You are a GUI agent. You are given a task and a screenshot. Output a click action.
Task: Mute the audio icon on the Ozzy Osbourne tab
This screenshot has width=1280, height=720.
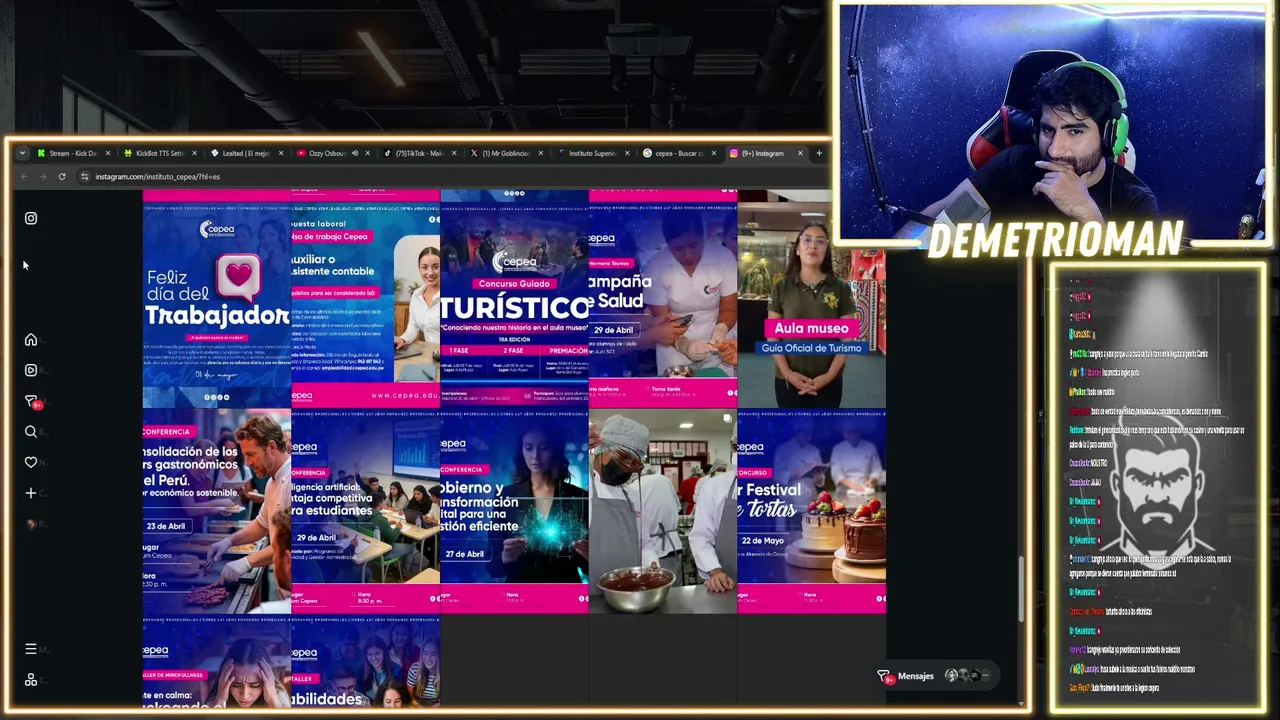point(354,153)
